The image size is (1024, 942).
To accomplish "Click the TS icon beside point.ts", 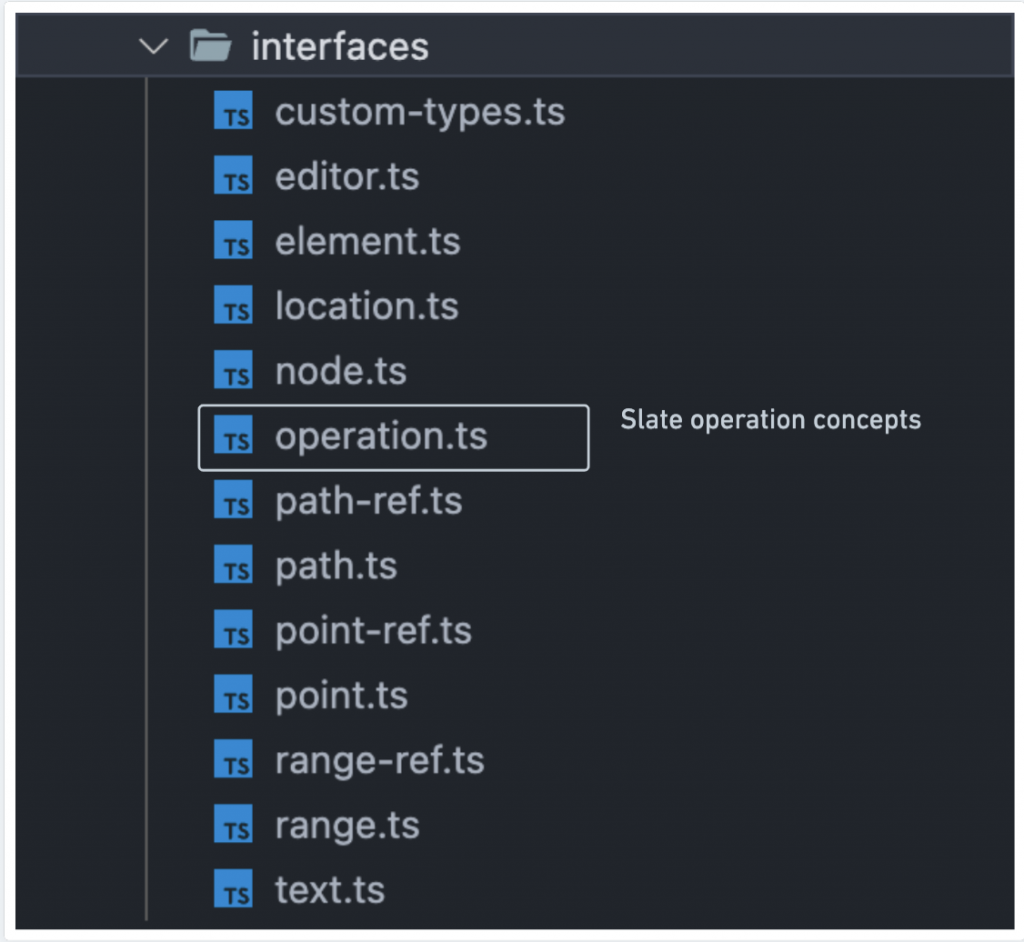I will pos(234,696).
